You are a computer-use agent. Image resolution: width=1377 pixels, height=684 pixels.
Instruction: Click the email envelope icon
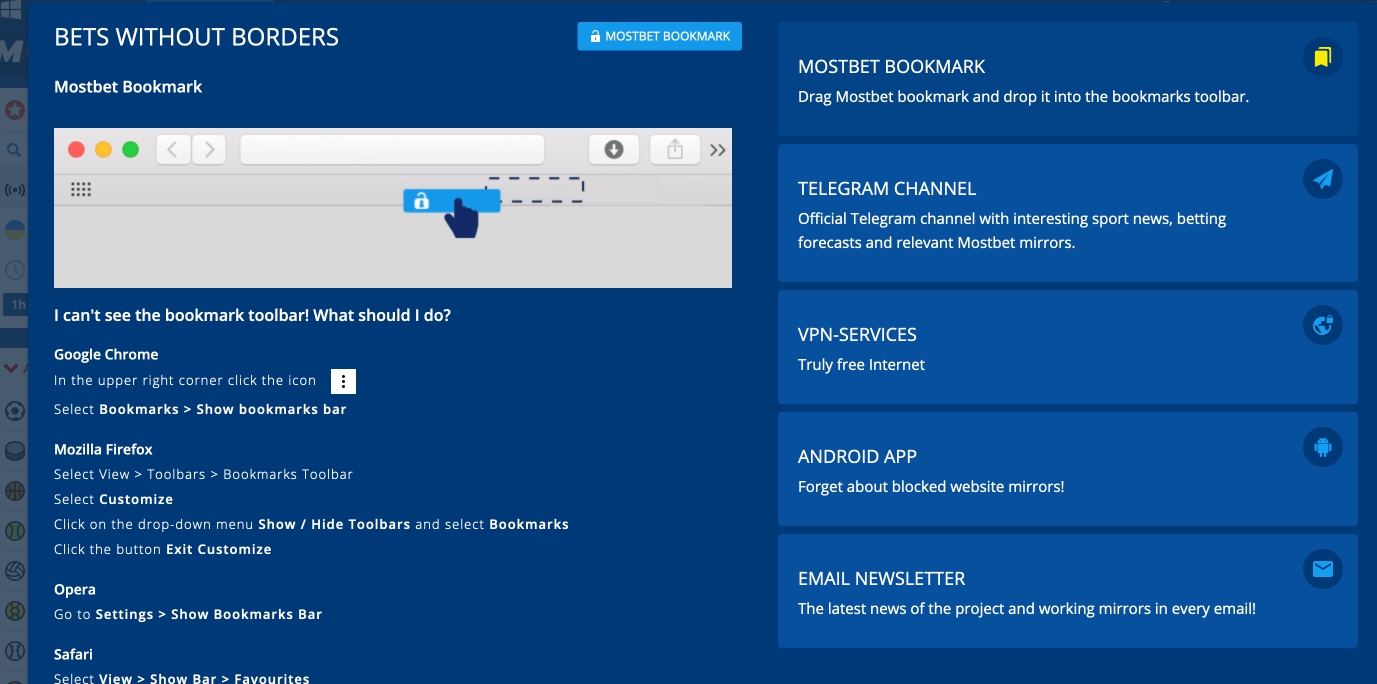[x=1323, y=569]
